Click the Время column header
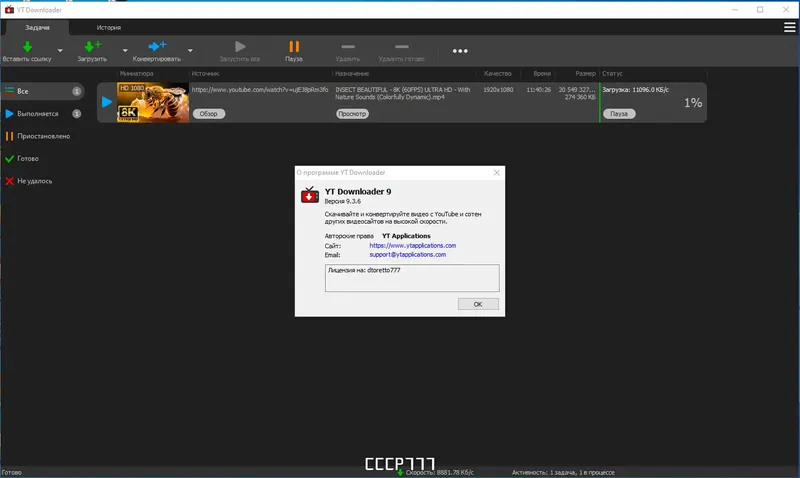The height and width of the screenshot is (478, 800). coord(542,74)
